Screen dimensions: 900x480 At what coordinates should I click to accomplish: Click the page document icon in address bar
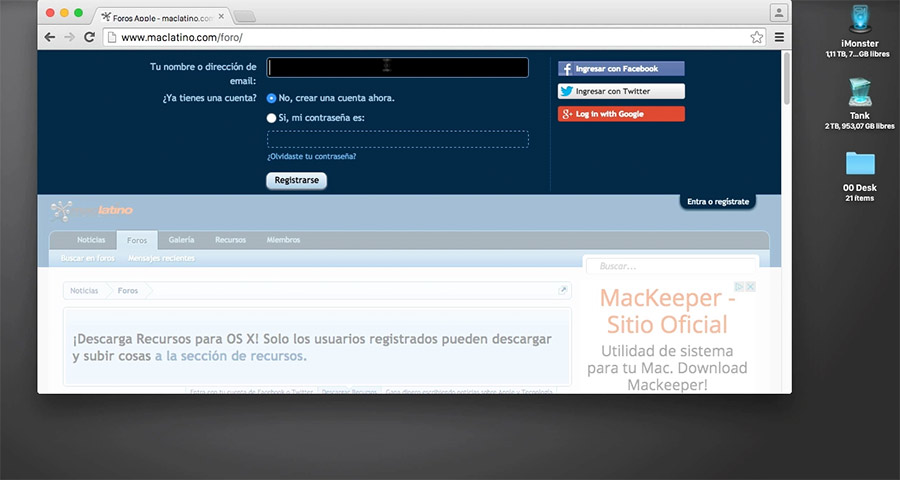(x=112, y=37)
